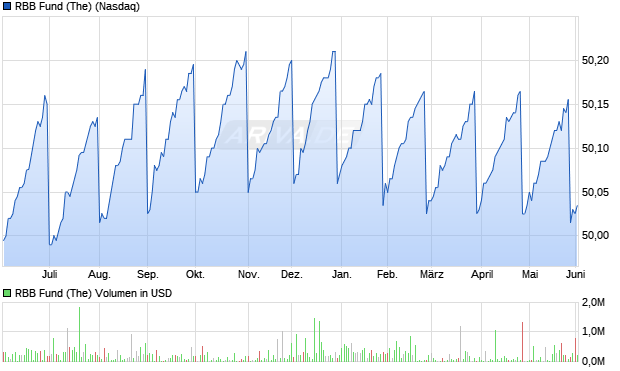
Task: Click the Okt. month label
Action: (195, 274)
